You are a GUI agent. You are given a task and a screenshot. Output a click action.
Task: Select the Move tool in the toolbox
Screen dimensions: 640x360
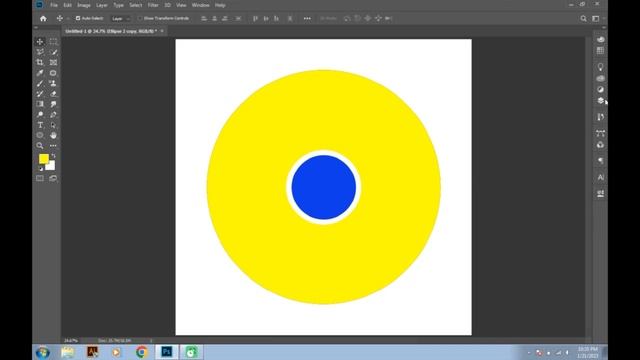[x=40, y=42]
